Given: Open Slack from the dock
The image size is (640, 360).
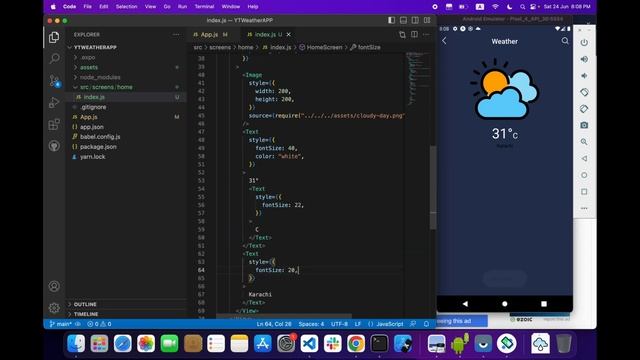Looking at the screenshot, I should tap(332, 344).
